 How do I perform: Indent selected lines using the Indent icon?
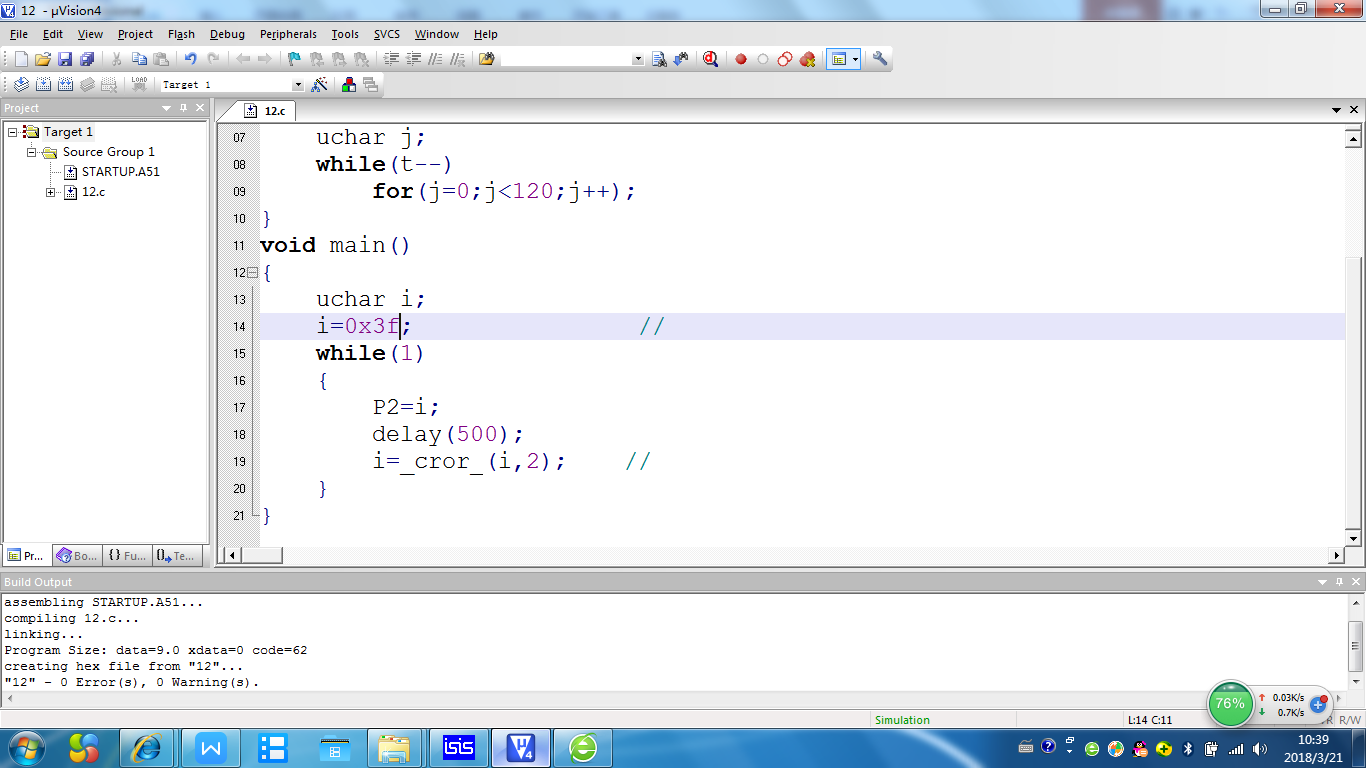392,59
